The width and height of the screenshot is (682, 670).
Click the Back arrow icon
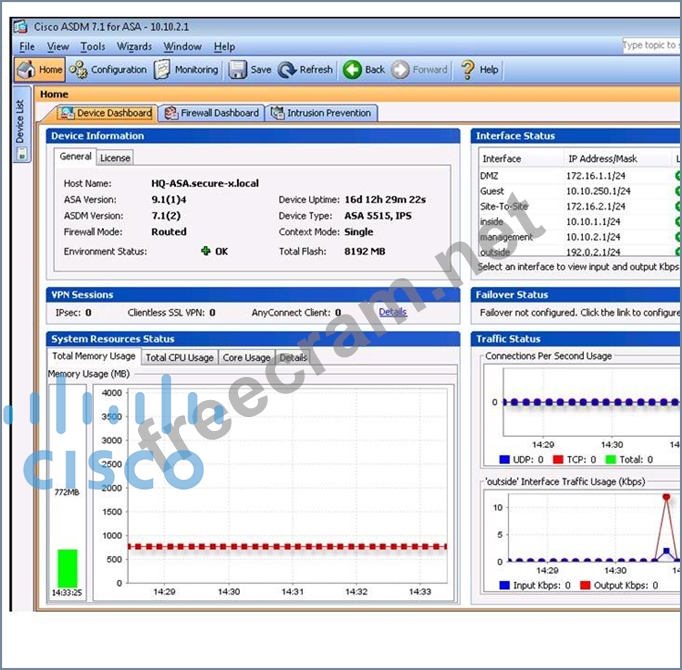pyautogui.click(x=353, y=70)
